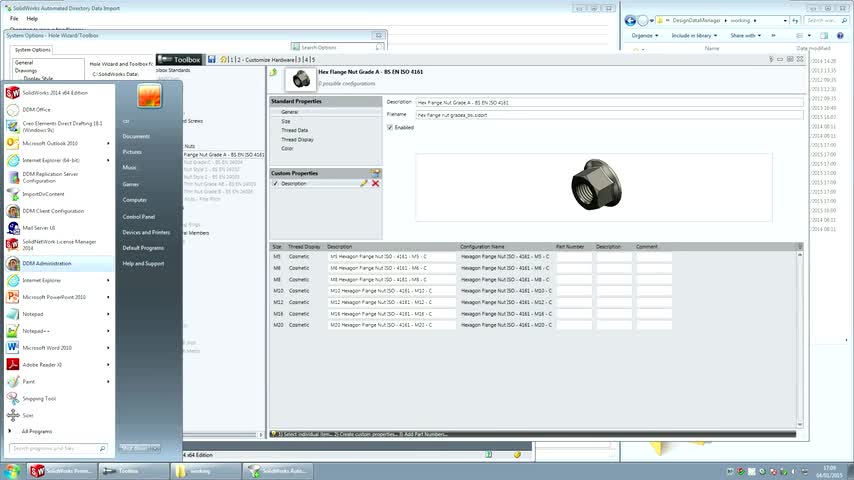Click the Filename input field
This screenshot has height=480, width=854.
pos(609,115)
